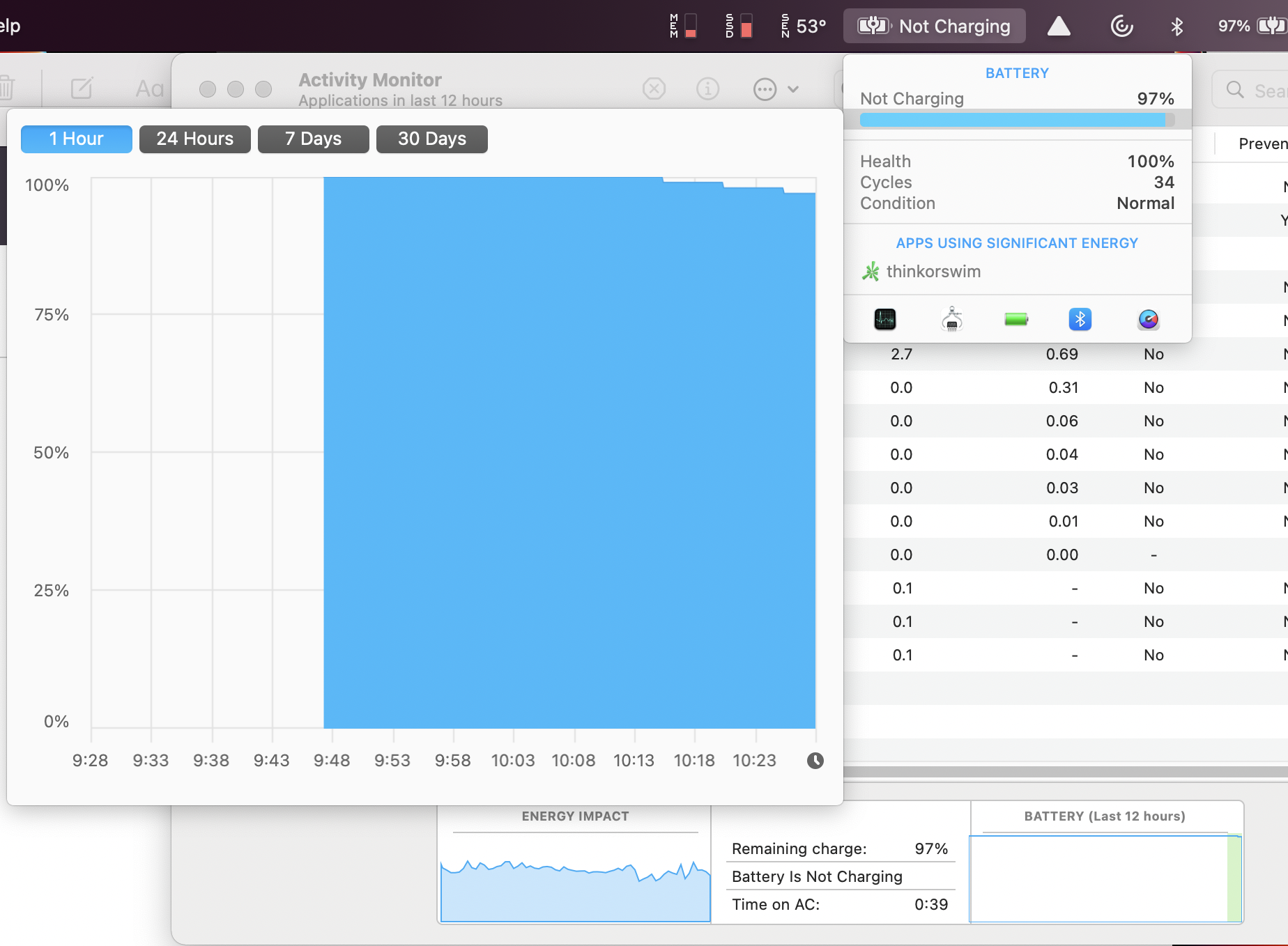Viewport: 1288px width, 946px height.
Task: Click the MEM memory indicator in menu bar
Action: [684, 26]
